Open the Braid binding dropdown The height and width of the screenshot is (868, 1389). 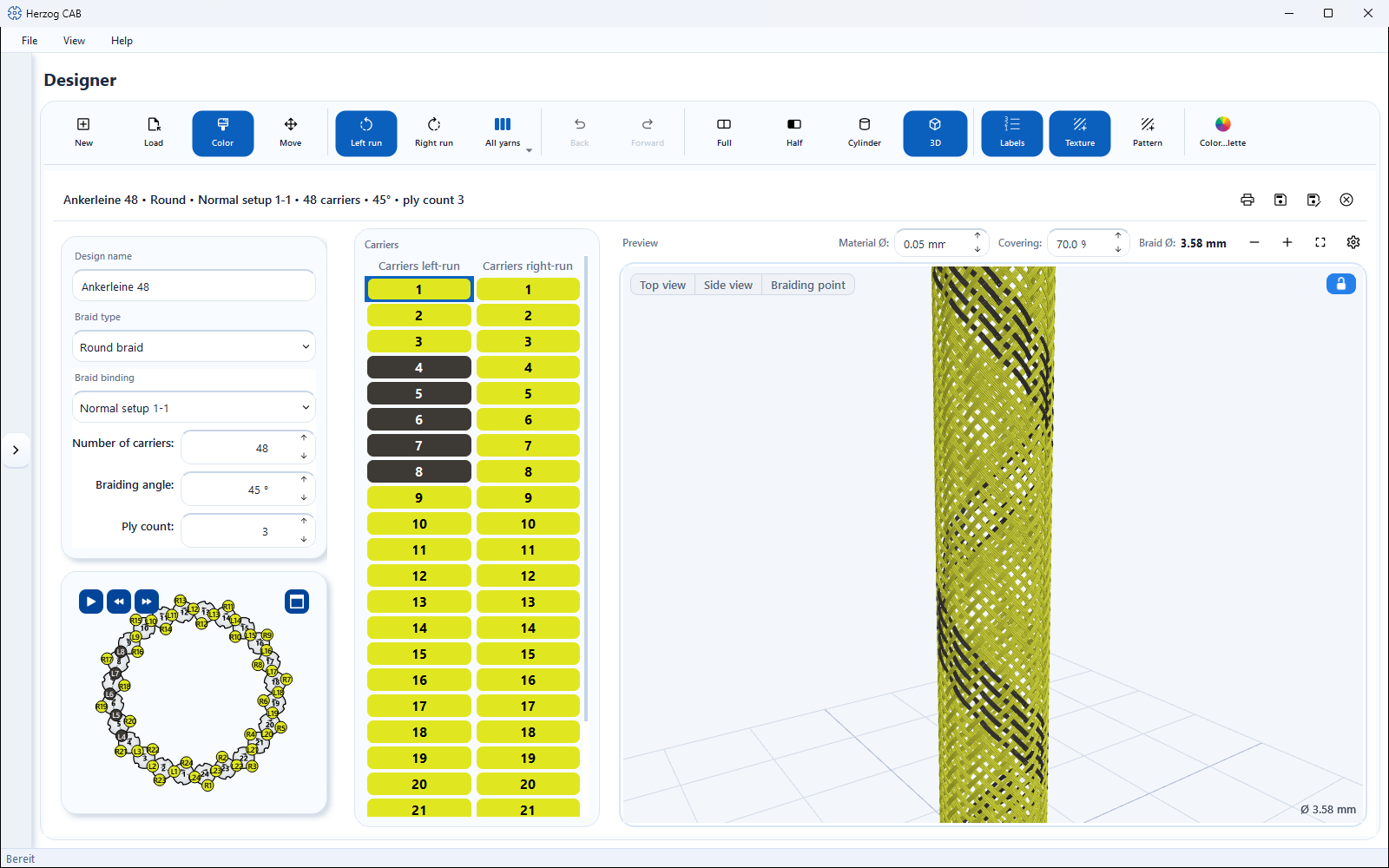(x=194, y=407)
